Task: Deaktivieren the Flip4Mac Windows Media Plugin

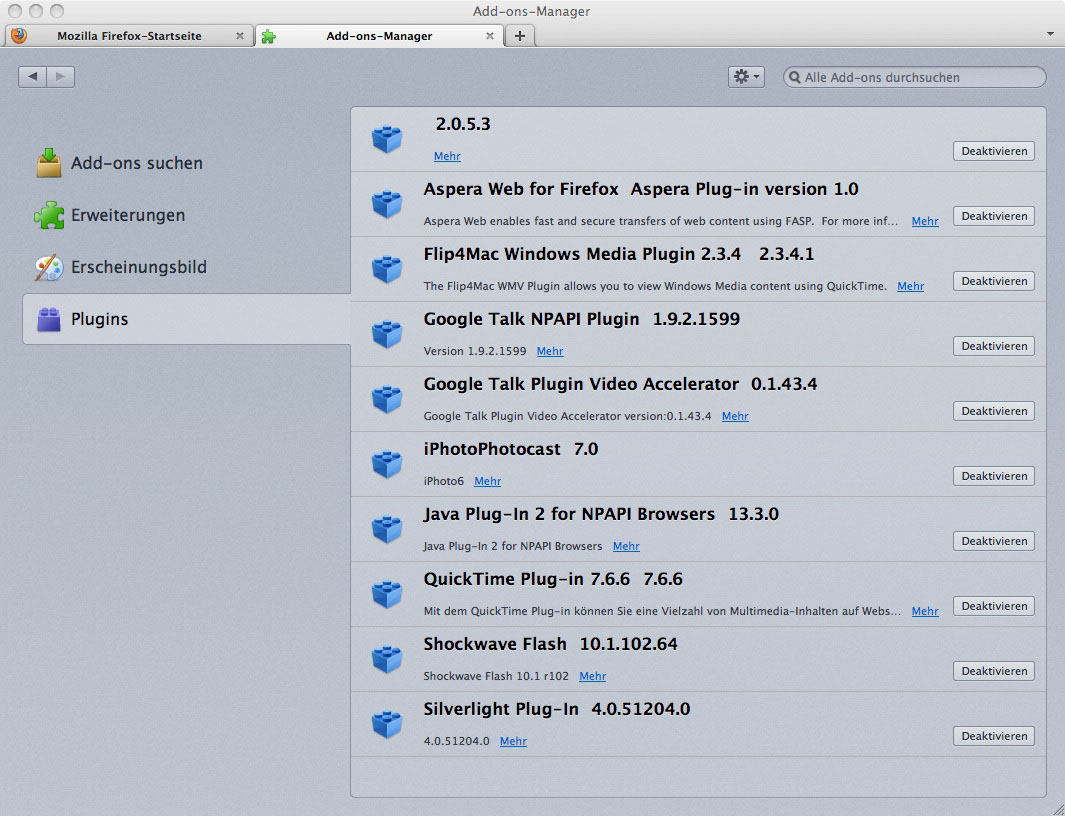Action: pos(993,281)
